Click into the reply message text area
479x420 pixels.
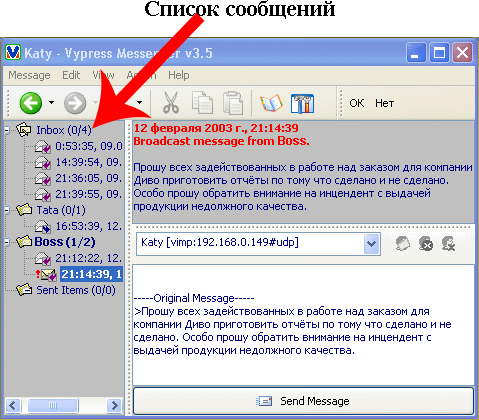(303, 325)
